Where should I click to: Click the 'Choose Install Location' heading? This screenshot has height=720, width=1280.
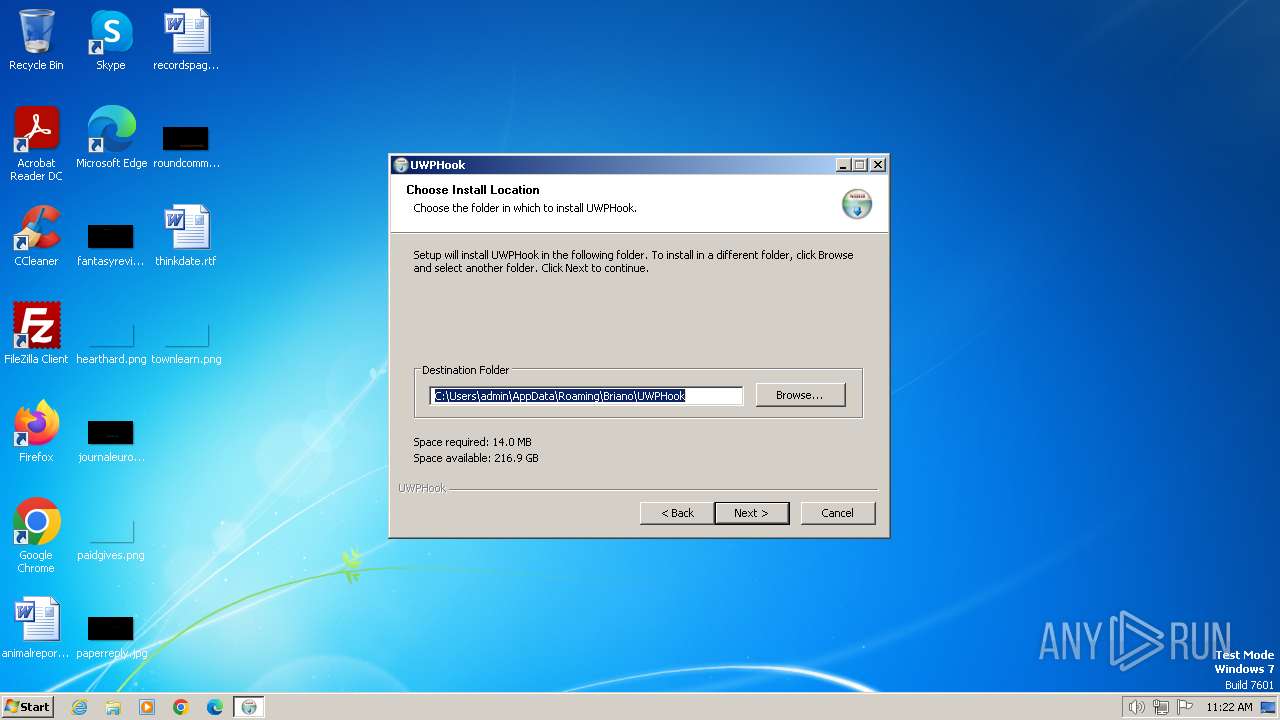click(x=473, y=190)
